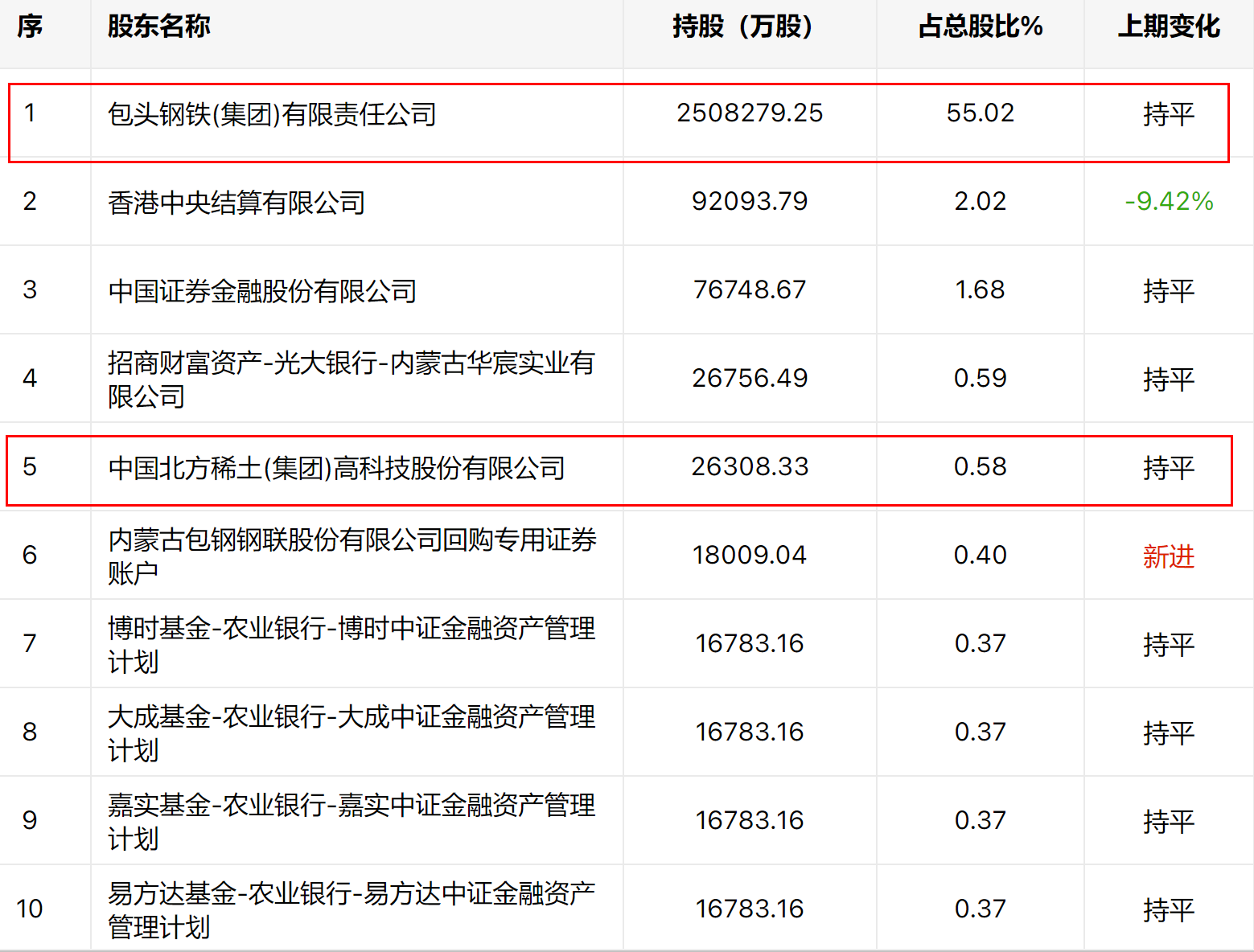
Task: Click 持平 in the 中国证券金融 row
Action: pos(1169,291)
